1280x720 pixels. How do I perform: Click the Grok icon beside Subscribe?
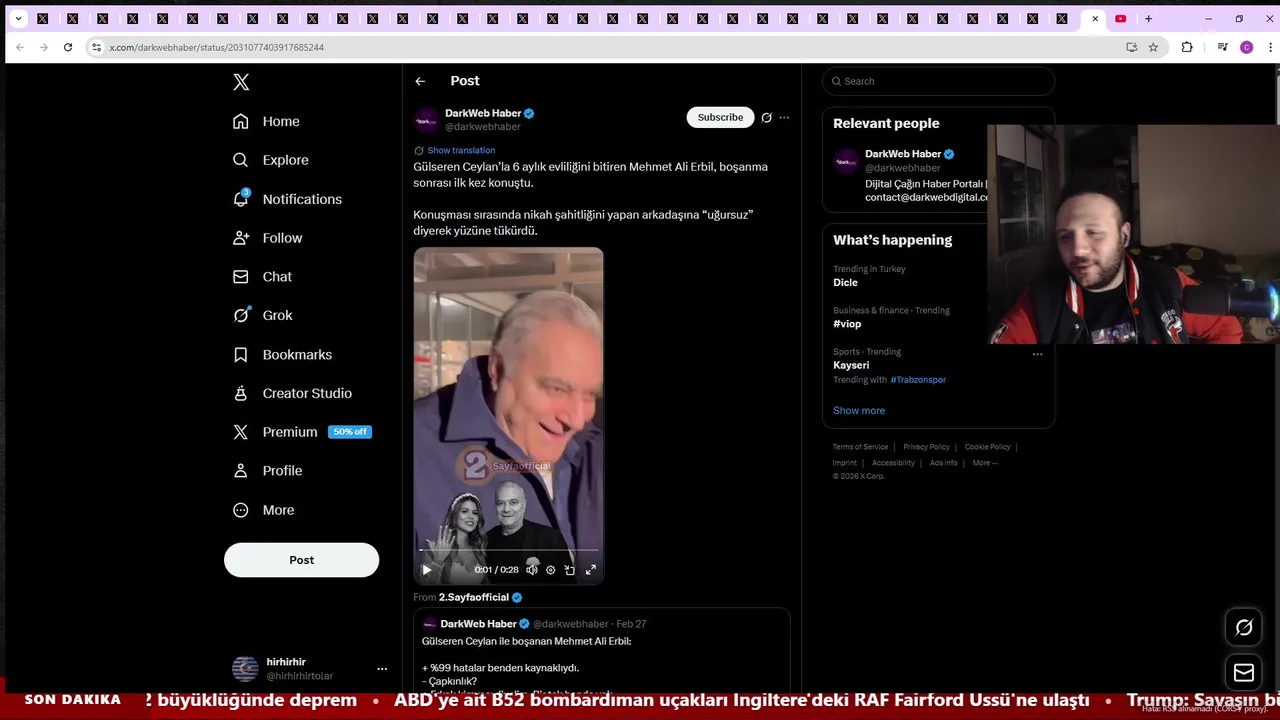(x=766, y=117)
